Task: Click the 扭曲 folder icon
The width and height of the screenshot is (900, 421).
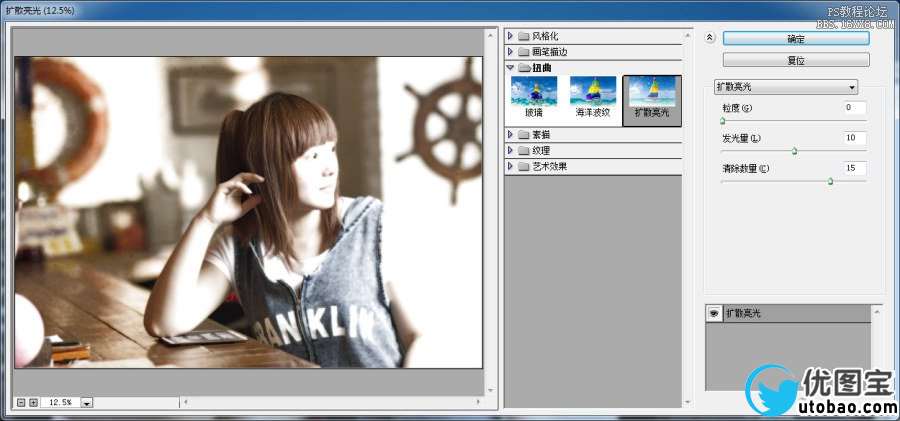Action: [523, 68]
